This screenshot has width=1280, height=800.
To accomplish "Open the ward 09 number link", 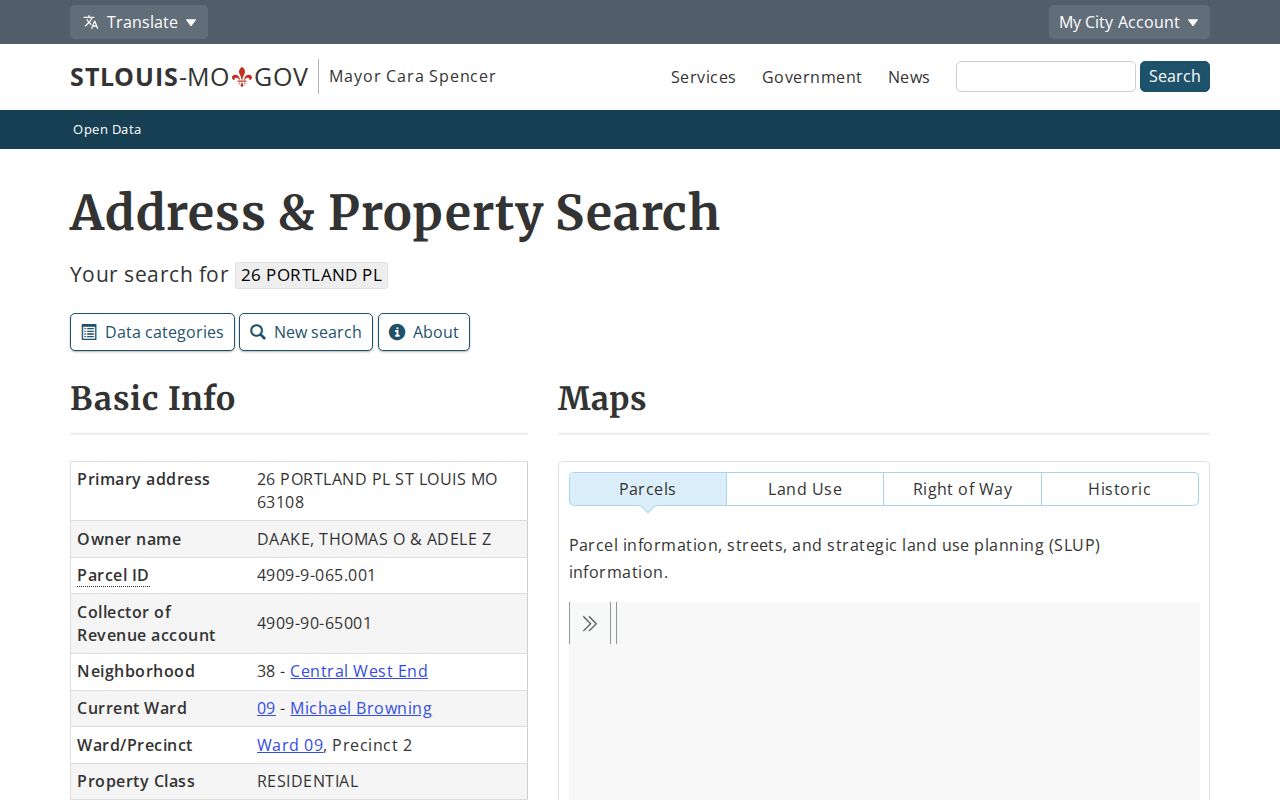I will [266, 708].
